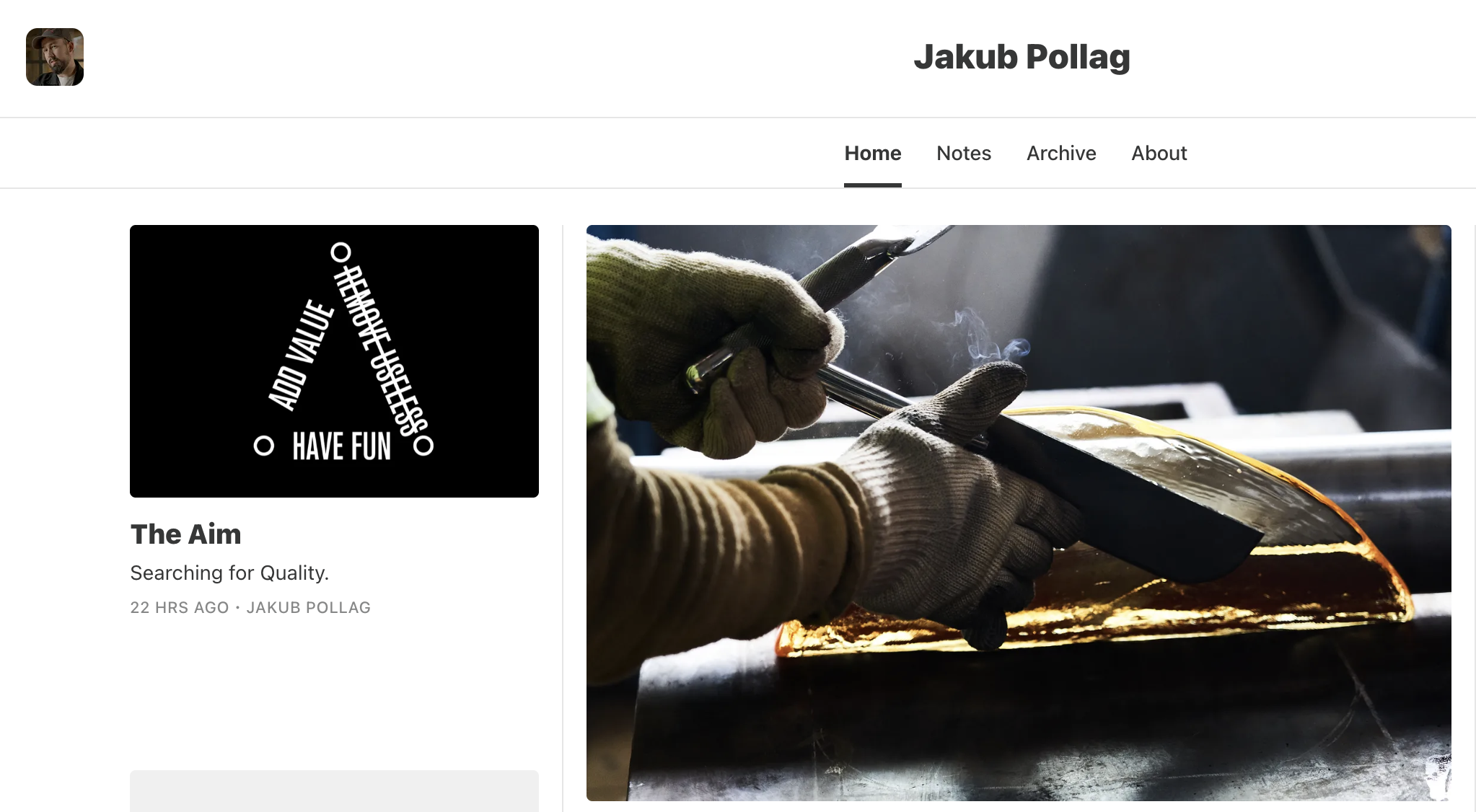Switch to the Notes tab

click(964, 153)
